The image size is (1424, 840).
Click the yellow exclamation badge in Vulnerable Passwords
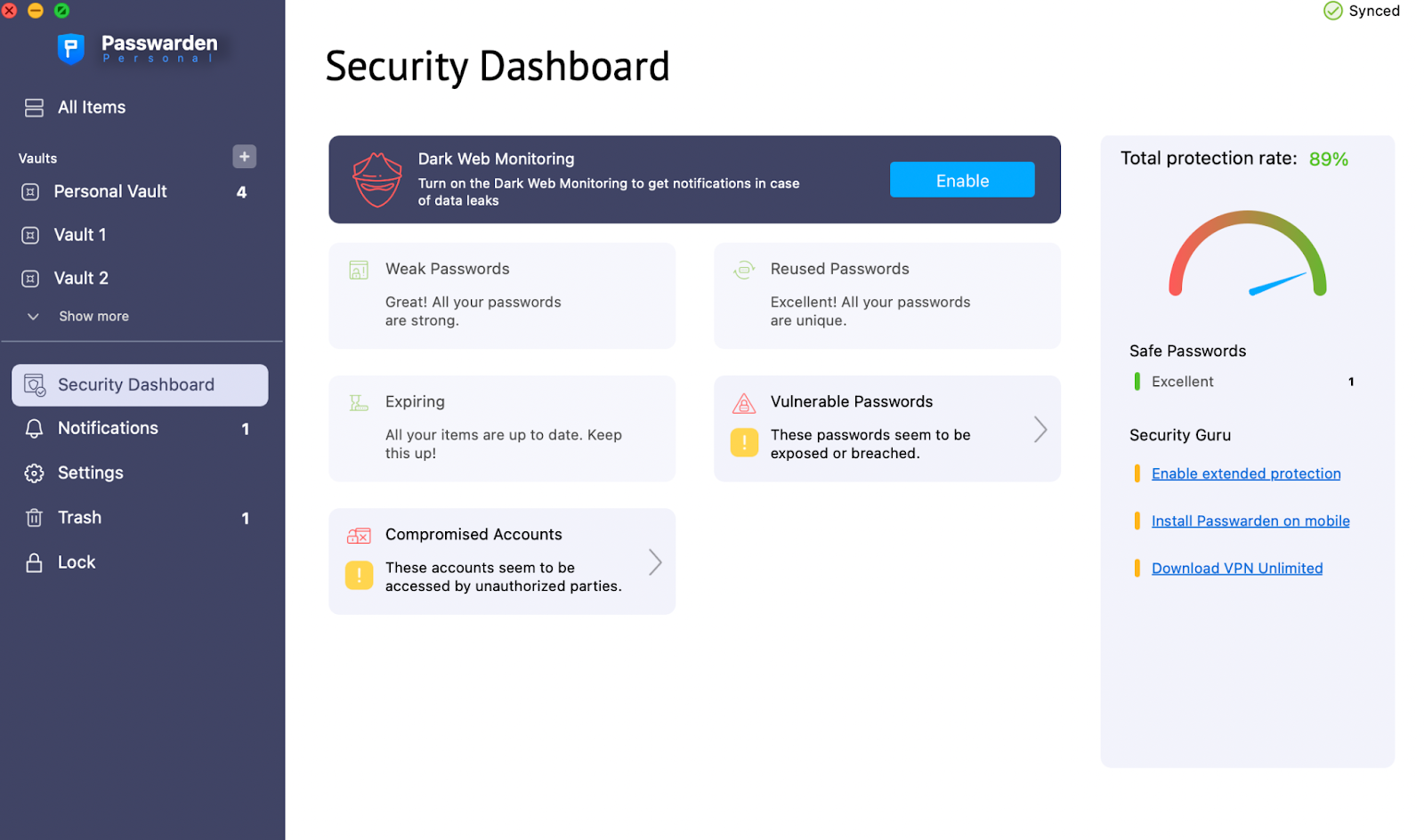[744, 442]
